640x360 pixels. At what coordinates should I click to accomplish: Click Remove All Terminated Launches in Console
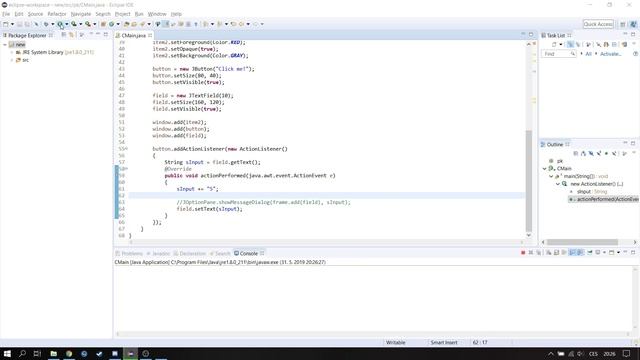click(x=539, y=253)
